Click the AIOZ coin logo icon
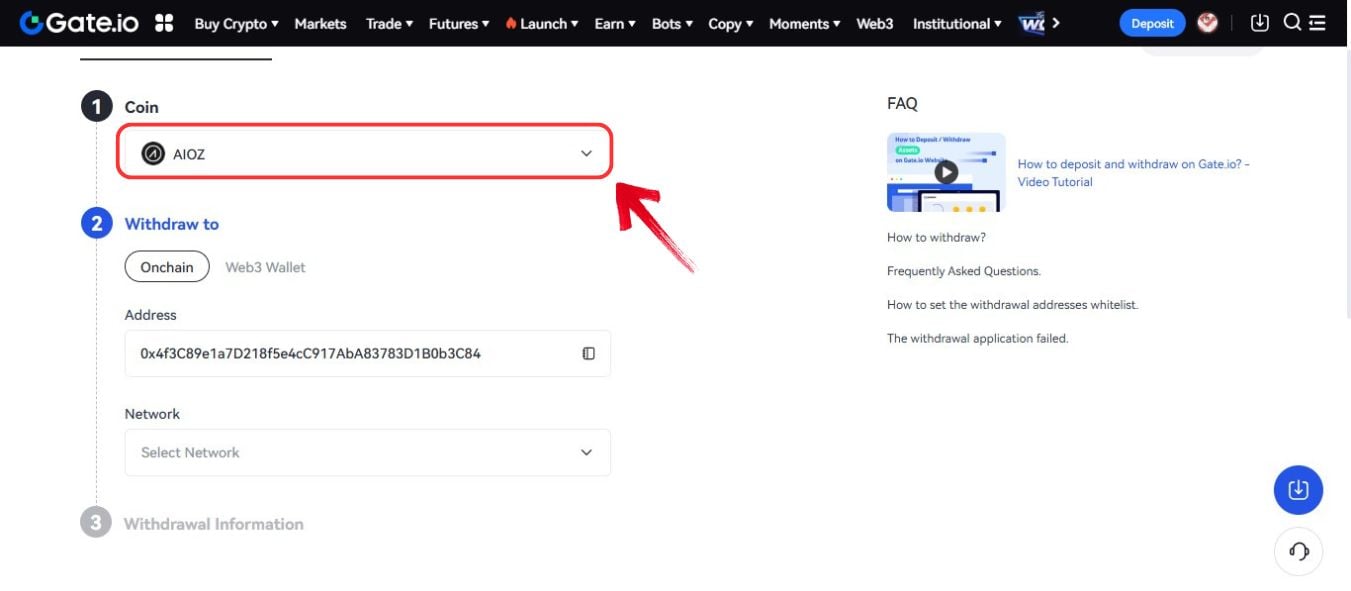 click(153, 153)
